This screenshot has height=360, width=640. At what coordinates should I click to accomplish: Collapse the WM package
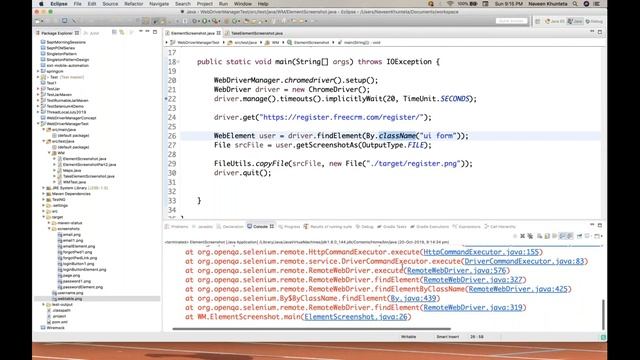pyautogui.click(x=49, y=153)
